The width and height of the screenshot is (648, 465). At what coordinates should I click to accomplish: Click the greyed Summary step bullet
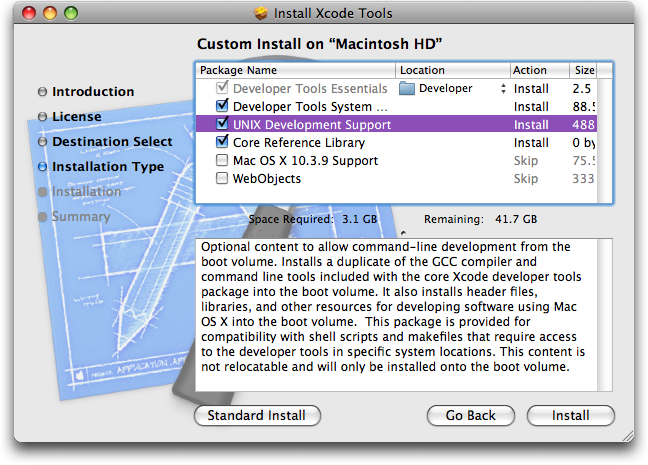click(43, 217)
